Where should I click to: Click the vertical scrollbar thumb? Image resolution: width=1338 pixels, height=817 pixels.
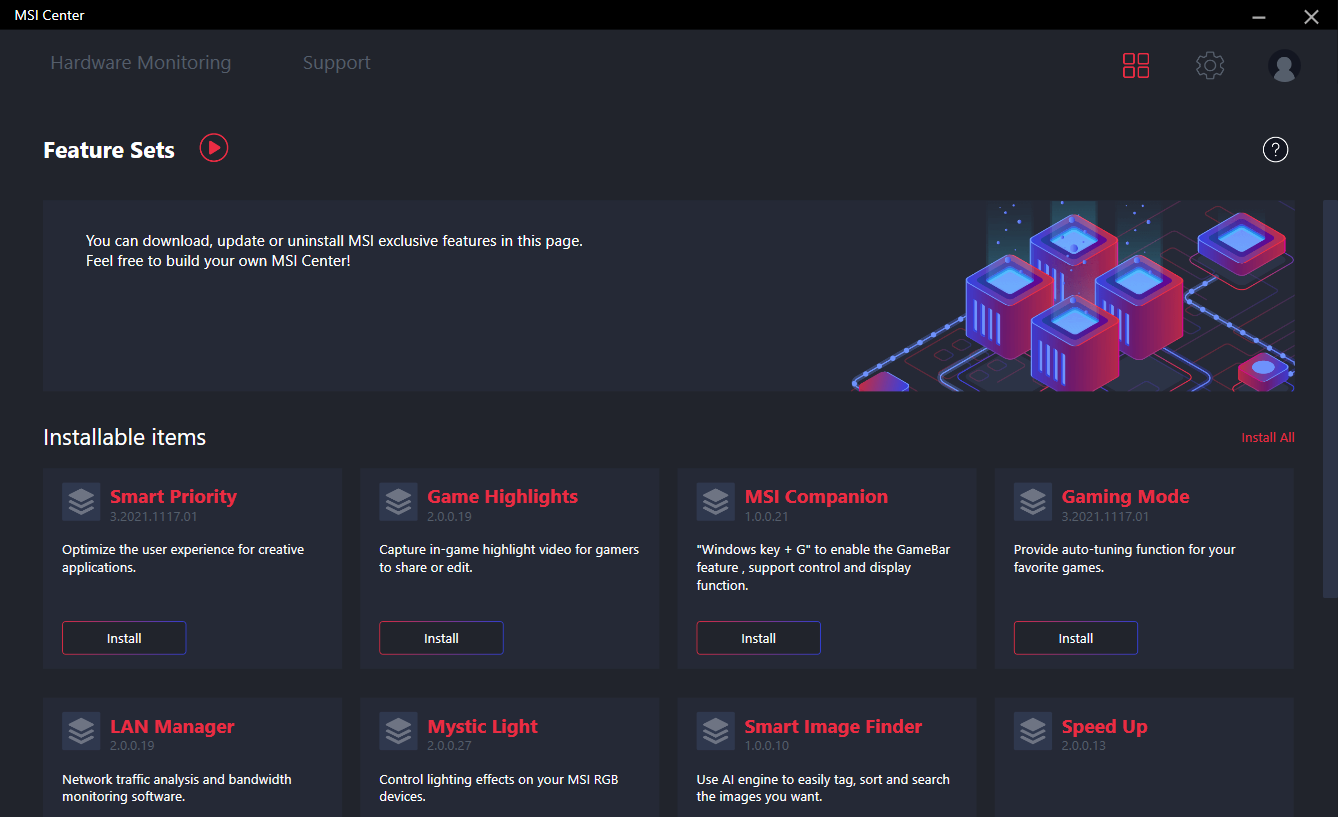(x=1330, y=398)
